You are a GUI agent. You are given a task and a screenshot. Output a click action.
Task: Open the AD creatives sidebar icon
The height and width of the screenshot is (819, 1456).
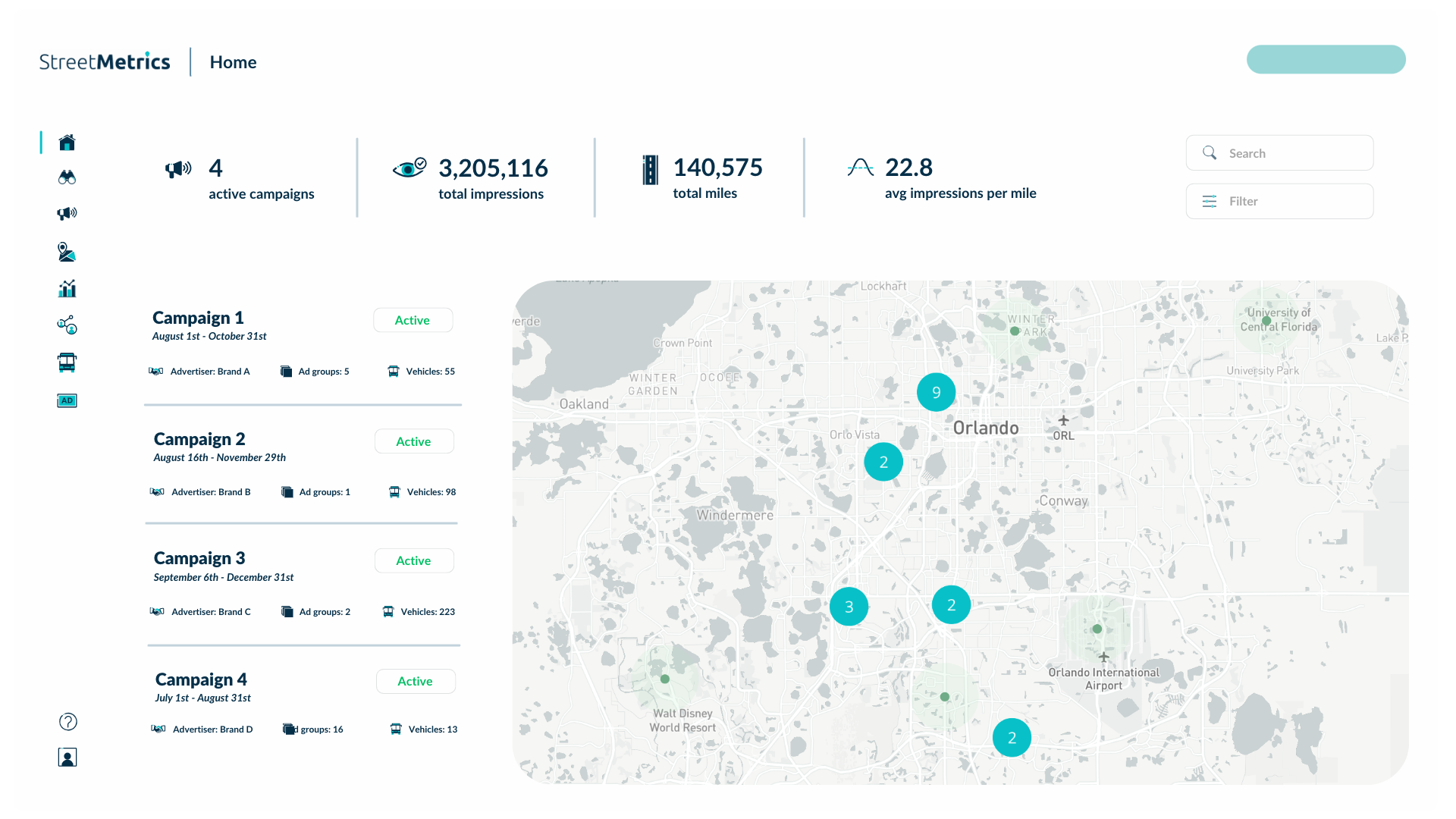pos(67,400)
